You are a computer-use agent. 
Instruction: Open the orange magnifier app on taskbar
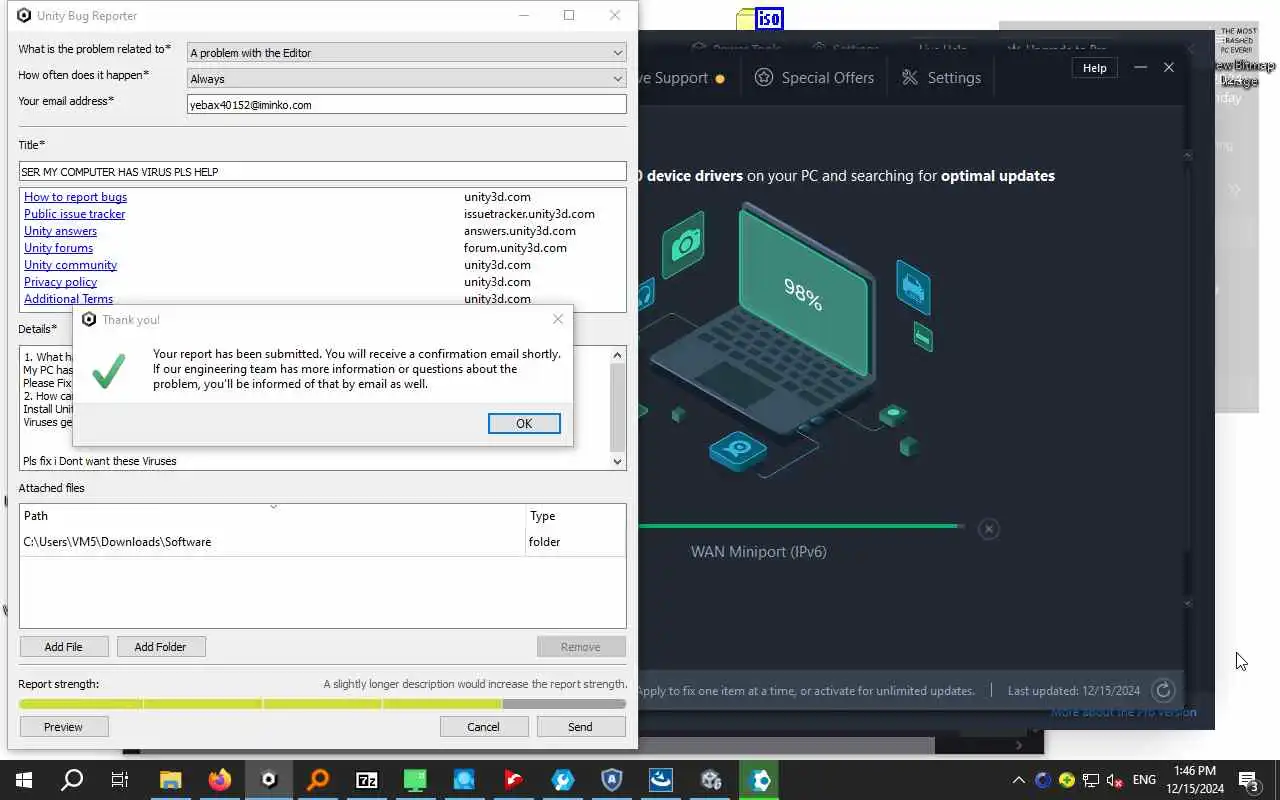[317, 780]
